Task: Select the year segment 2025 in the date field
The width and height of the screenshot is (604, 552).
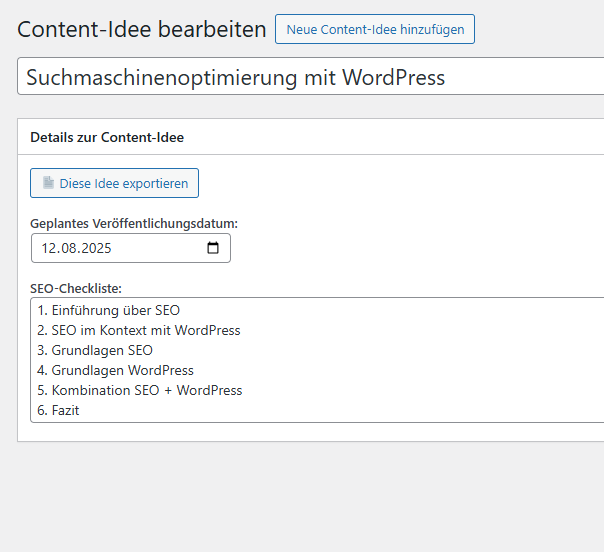Action: click(x=98, y=248)
